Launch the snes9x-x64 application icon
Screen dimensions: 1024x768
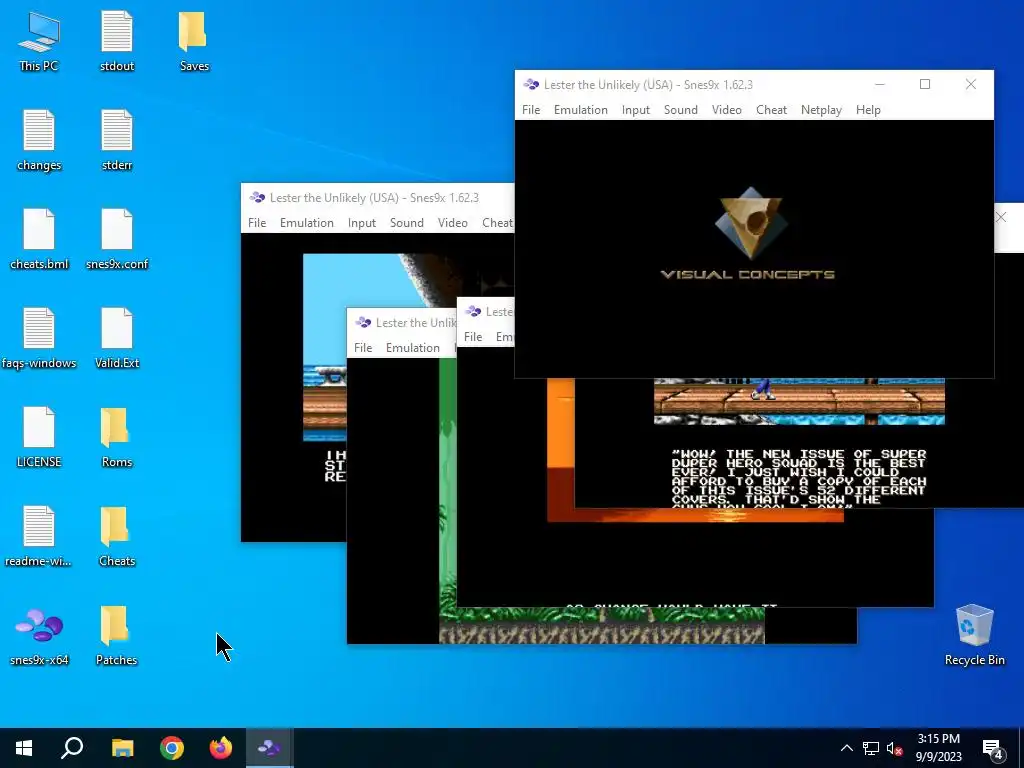point(39,635)
